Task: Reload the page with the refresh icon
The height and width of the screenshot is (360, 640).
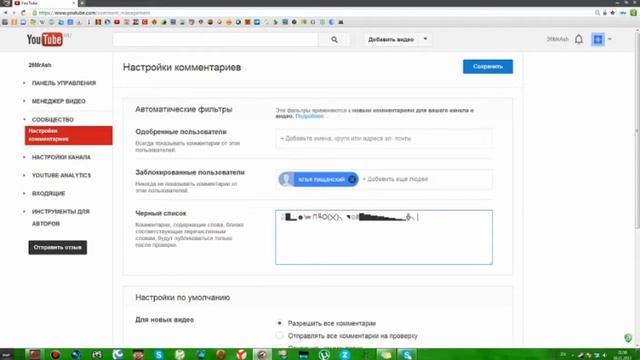Action: [23, 13]
